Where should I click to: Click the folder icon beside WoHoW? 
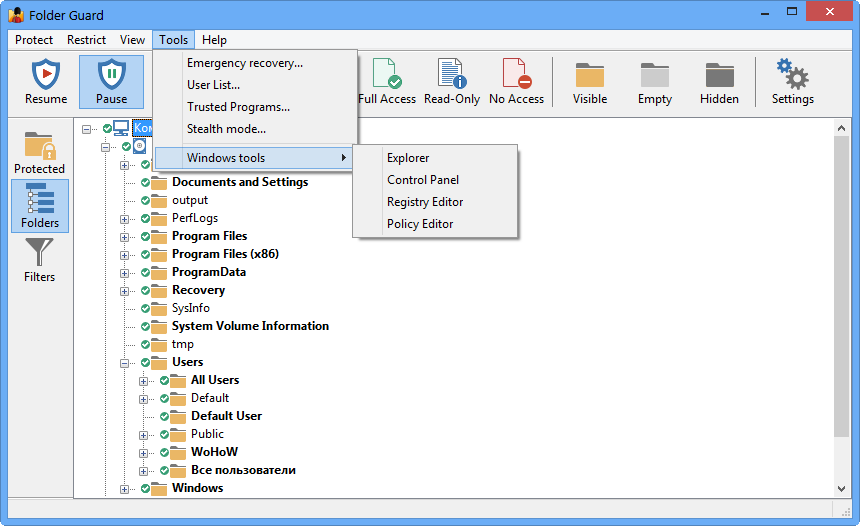tap(178, 453)
